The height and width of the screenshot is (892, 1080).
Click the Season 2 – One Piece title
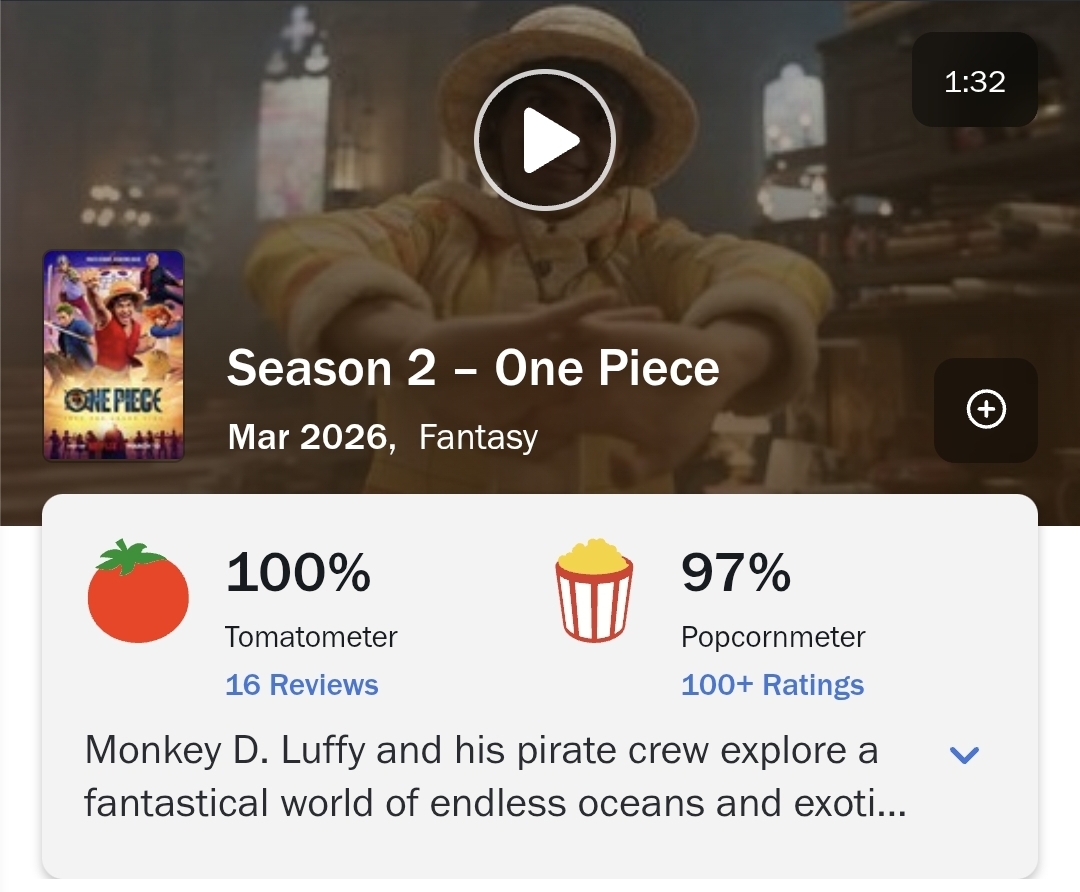point(473,369)
